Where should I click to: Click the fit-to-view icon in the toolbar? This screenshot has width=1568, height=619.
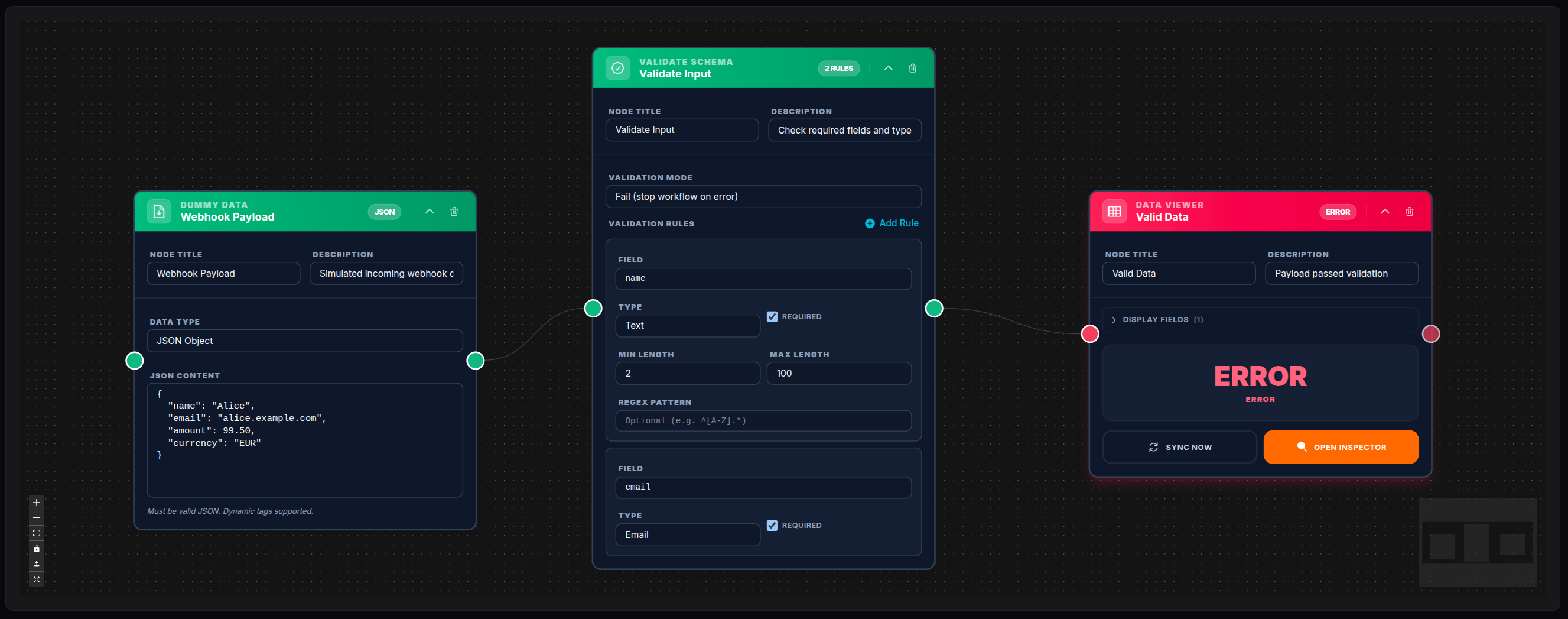click(x=37, y=533)
